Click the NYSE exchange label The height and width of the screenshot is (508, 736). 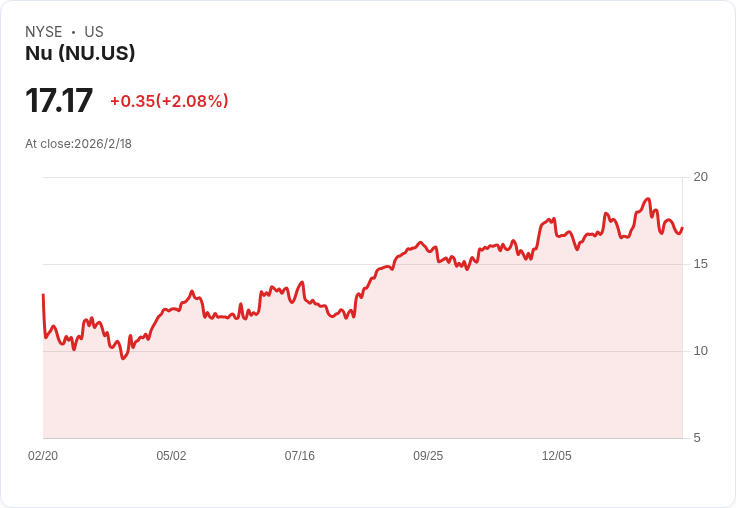click(44, 32)
